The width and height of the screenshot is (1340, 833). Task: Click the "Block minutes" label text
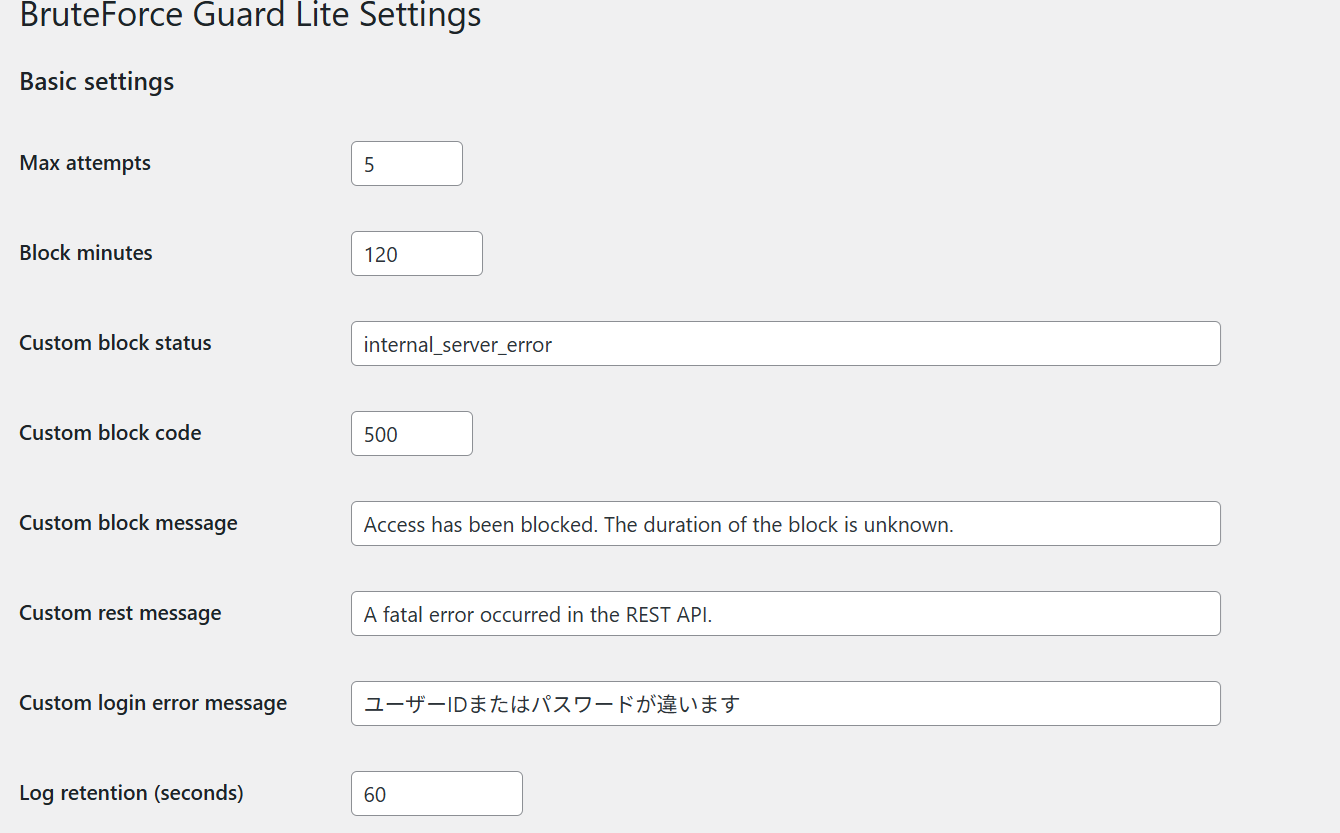tap(86, 253)
